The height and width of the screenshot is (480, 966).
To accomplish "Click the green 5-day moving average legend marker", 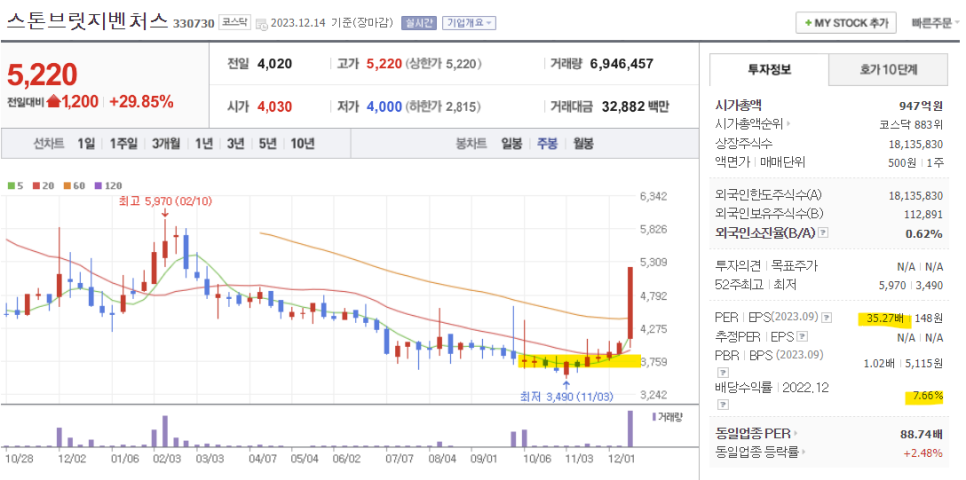I will pos(10,185).
